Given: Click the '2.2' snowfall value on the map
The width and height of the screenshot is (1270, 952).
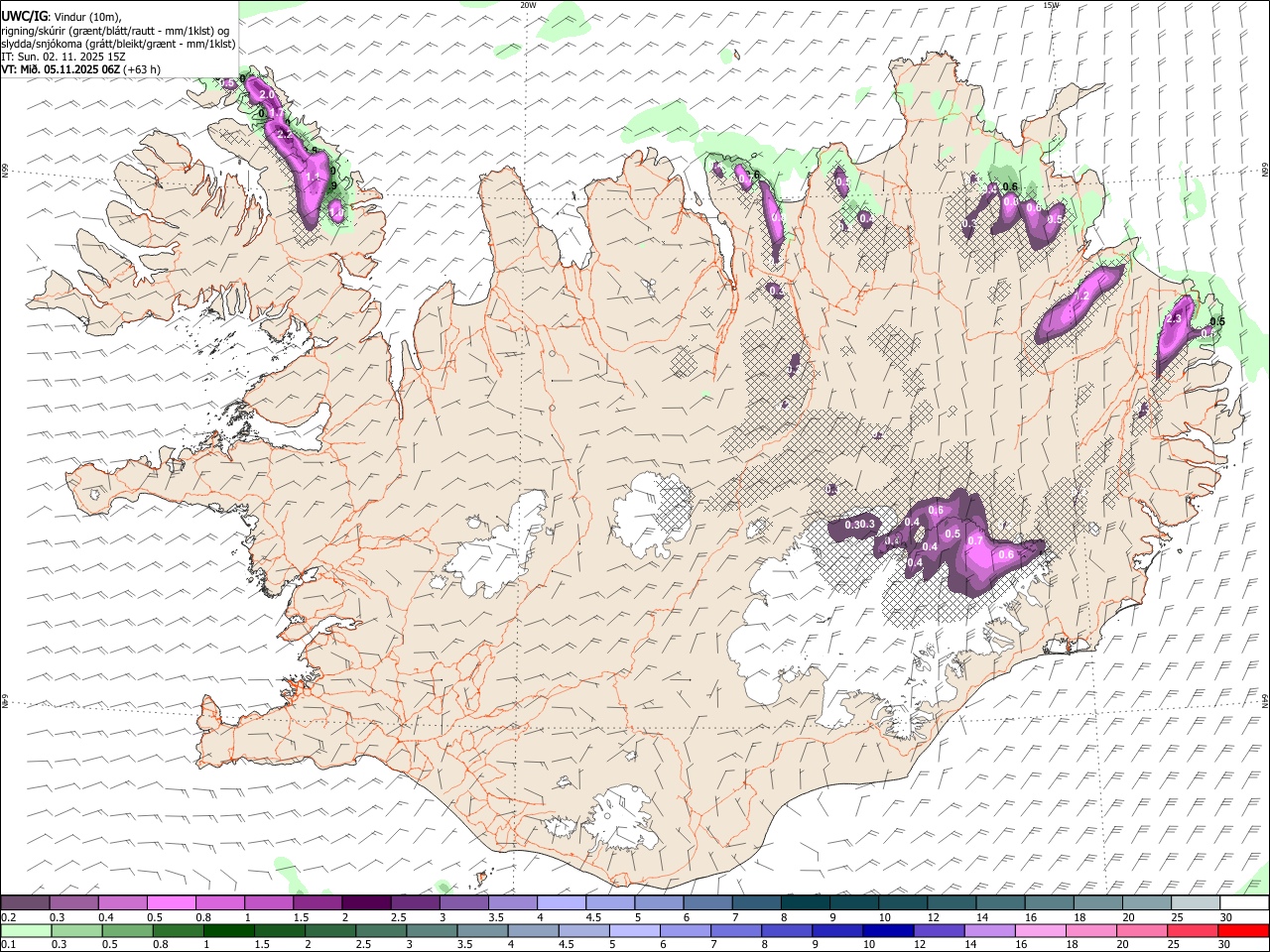Looking at the screenshot, I should point(284,133).
